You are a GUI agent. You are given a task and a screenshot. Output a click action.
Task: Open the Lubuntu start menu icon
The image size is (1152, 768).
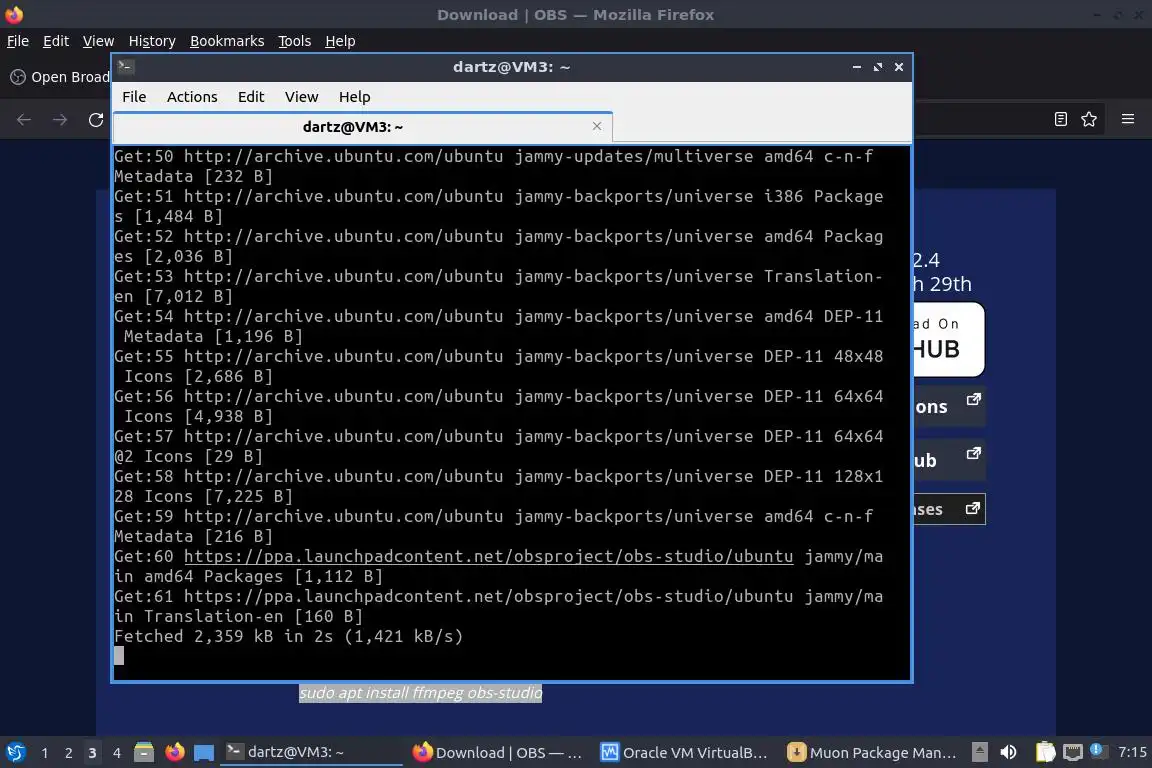click(x=15, y=752)
